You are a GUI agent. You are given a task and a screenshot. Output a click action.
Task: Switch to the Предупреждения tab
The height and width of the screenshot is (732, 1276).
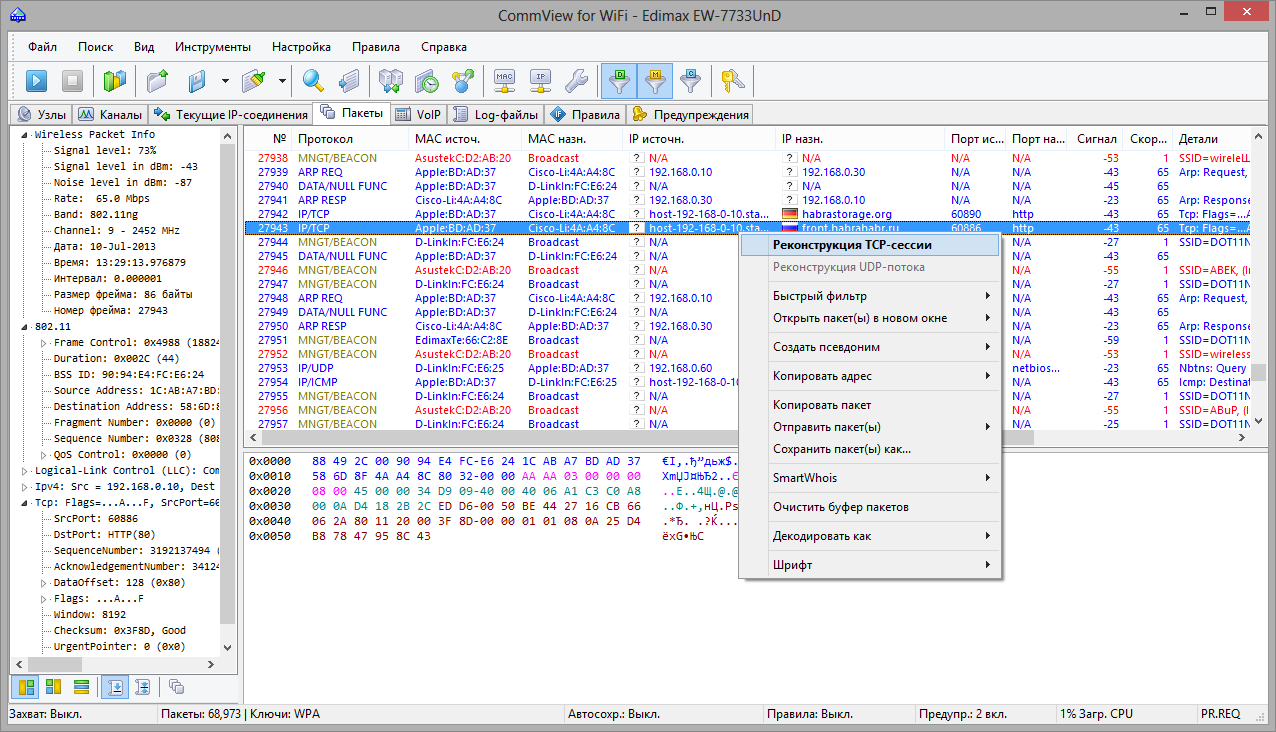690,114
